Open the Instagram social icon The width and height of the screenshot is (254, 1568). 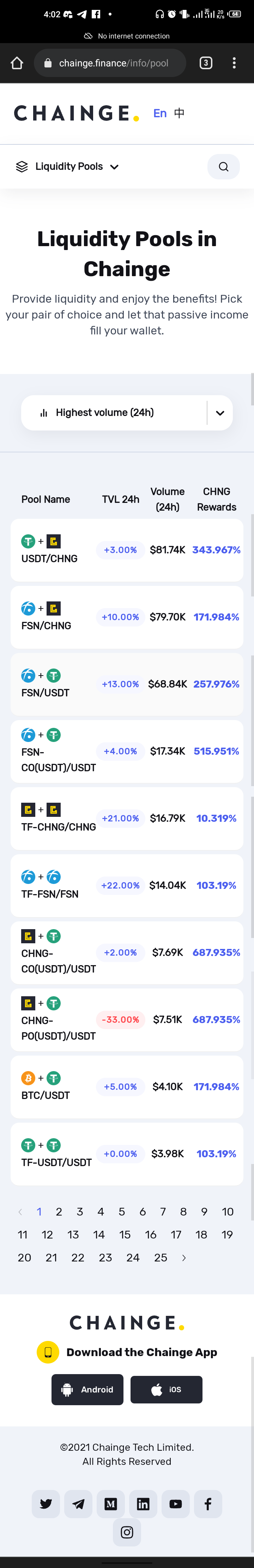click(127, 1532)
